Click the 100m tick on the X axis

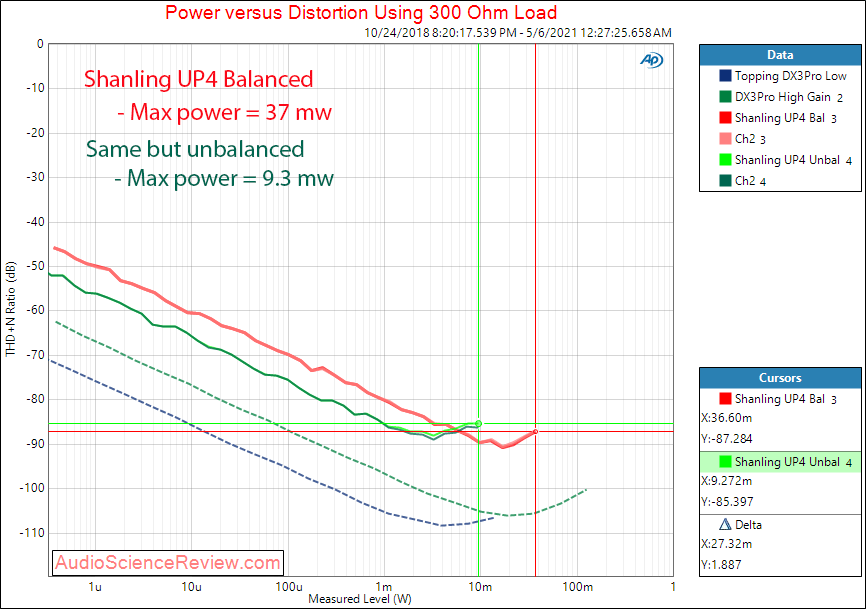coord(577,587)
